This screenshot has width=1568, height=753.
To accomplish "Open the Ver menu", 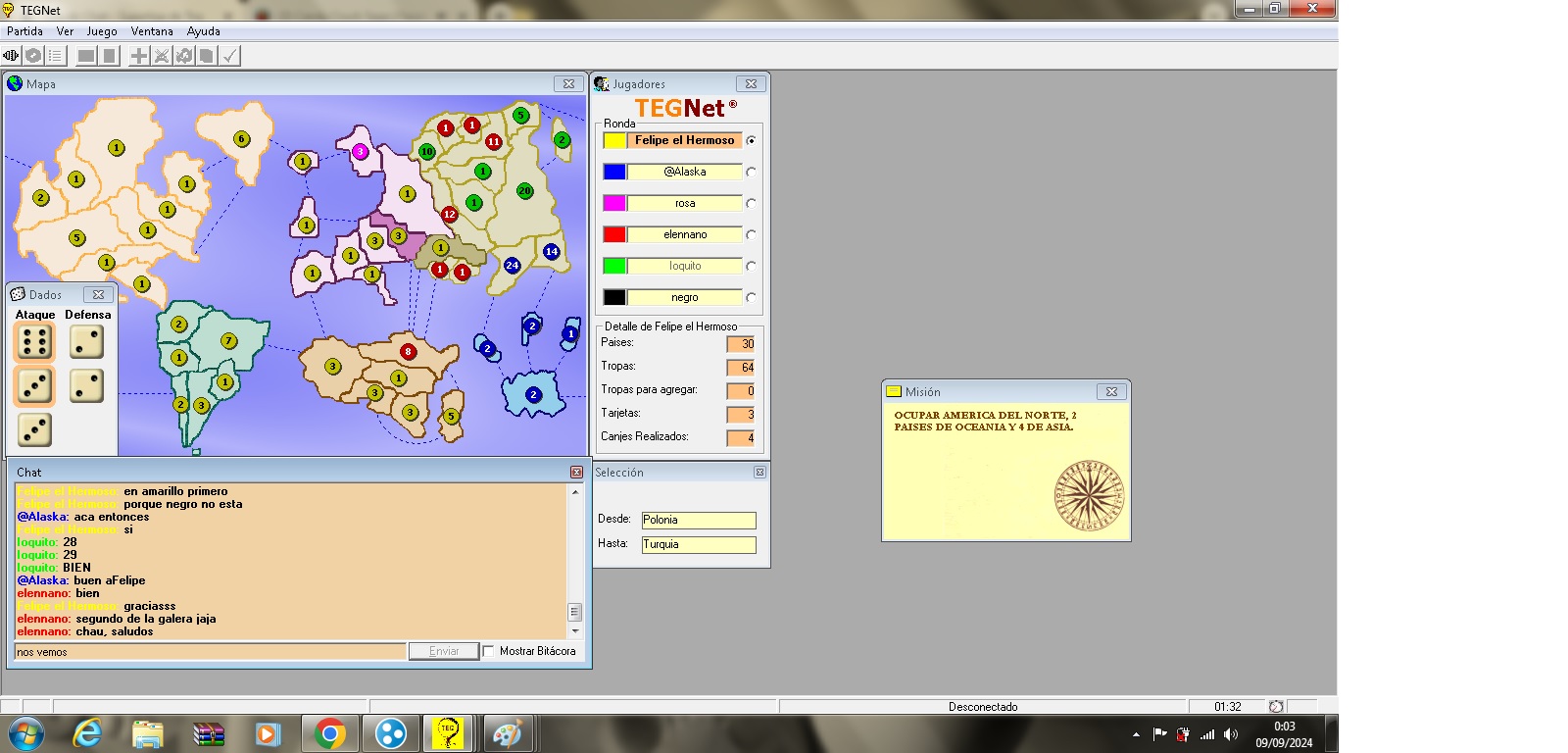I will (x=65, y=31).
